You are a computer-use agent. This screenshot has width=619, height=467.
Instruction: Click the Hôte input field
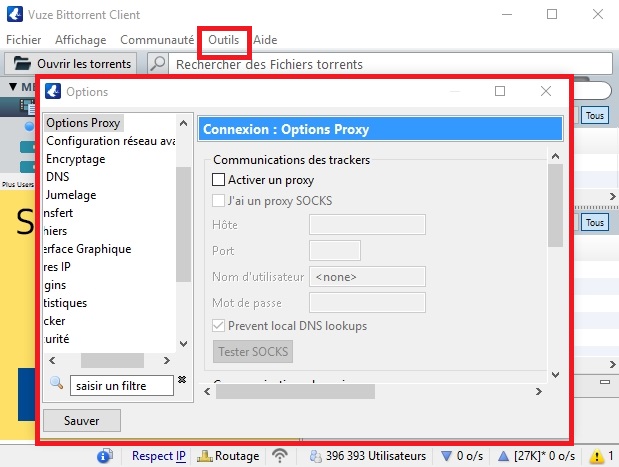(x=367, y=225)
